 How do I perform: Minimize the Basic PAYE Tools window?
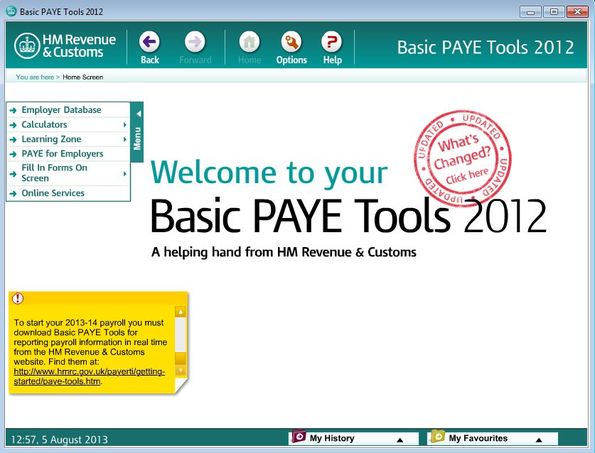pos(530,12)
